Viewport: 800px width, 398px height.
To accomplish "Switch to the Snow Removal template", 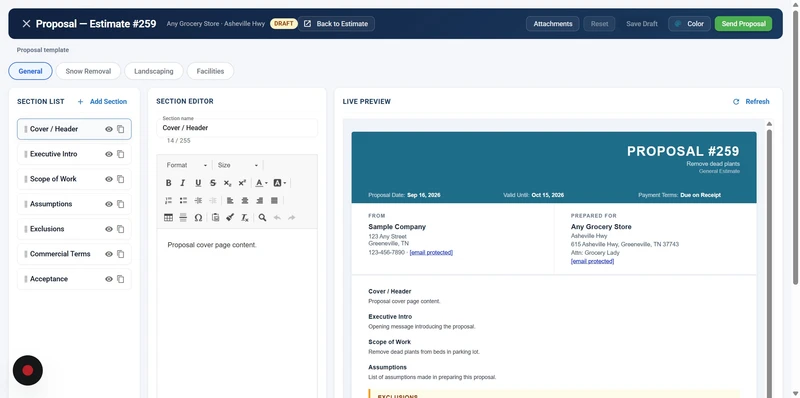I will 88,71.
